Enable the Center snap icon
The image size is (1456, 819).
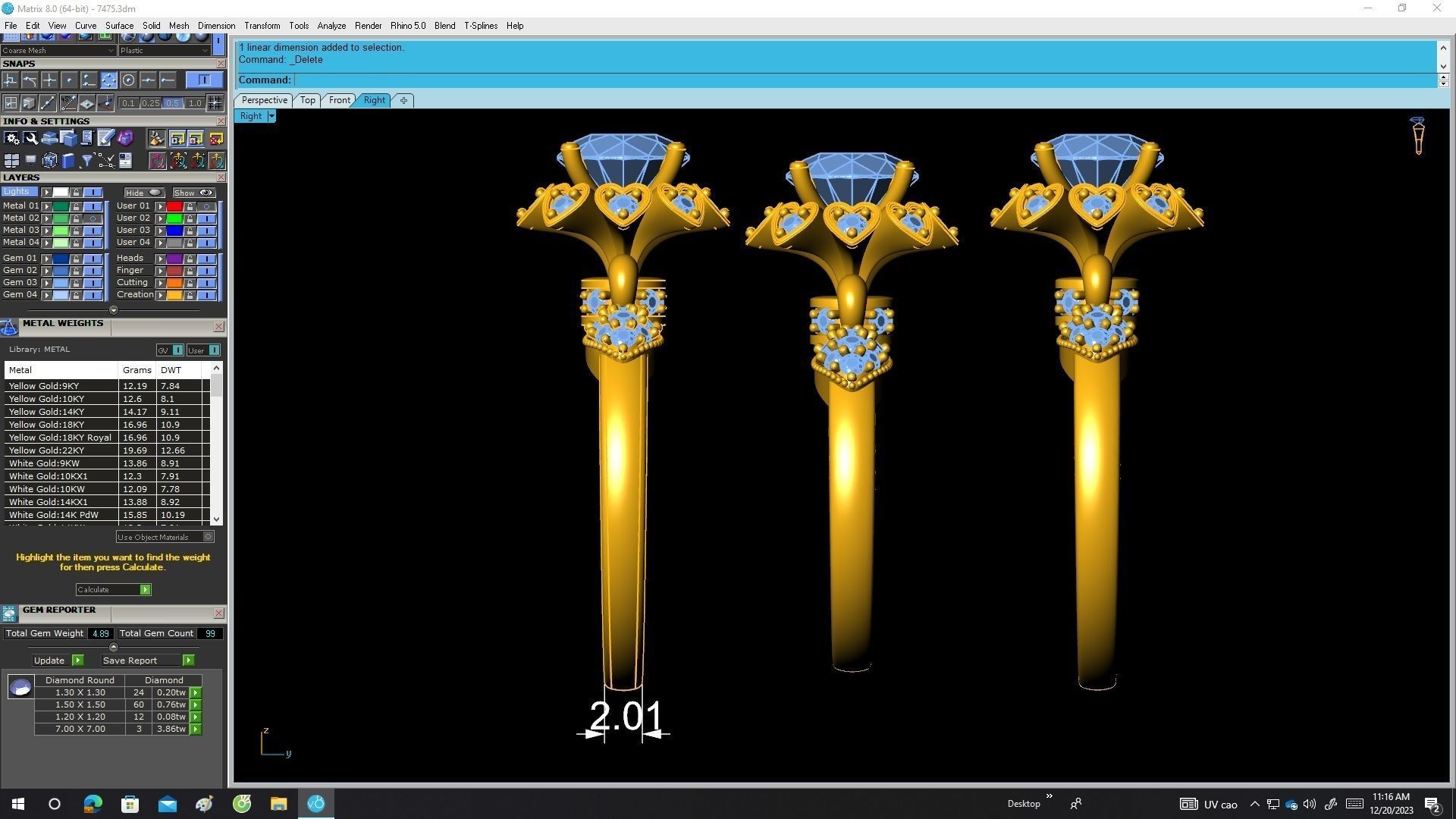coord(128,80)
